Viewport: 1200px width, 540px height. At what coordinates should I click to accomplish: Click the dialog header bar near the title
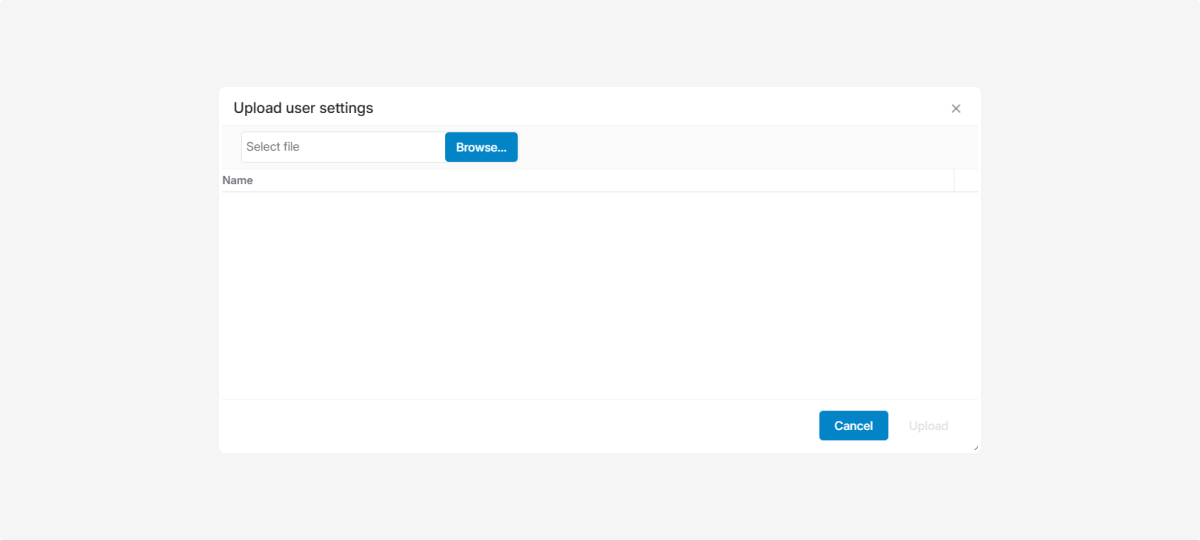pos(650,108)
